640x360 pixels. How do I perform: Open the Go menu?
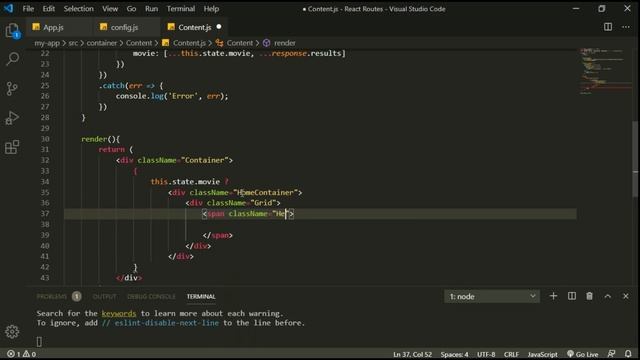pyautogui.click(x=131, y=9)
